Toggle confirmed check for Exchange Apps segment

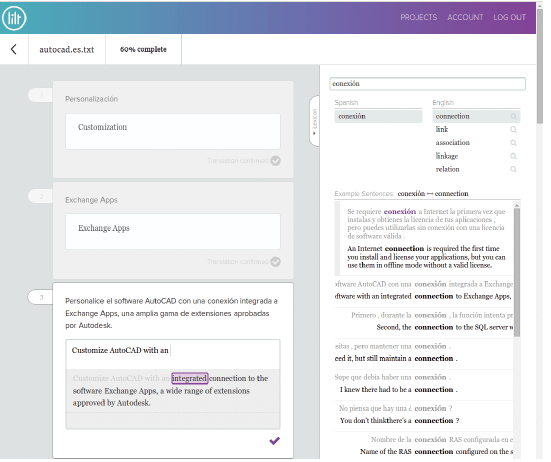(276, 262)
